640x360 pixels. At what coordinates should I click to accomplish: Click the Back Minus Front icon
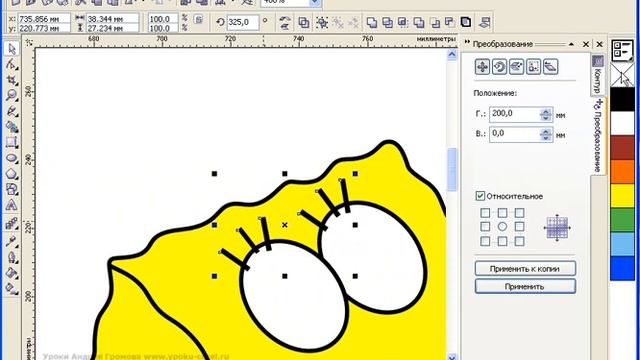[450, 22]
